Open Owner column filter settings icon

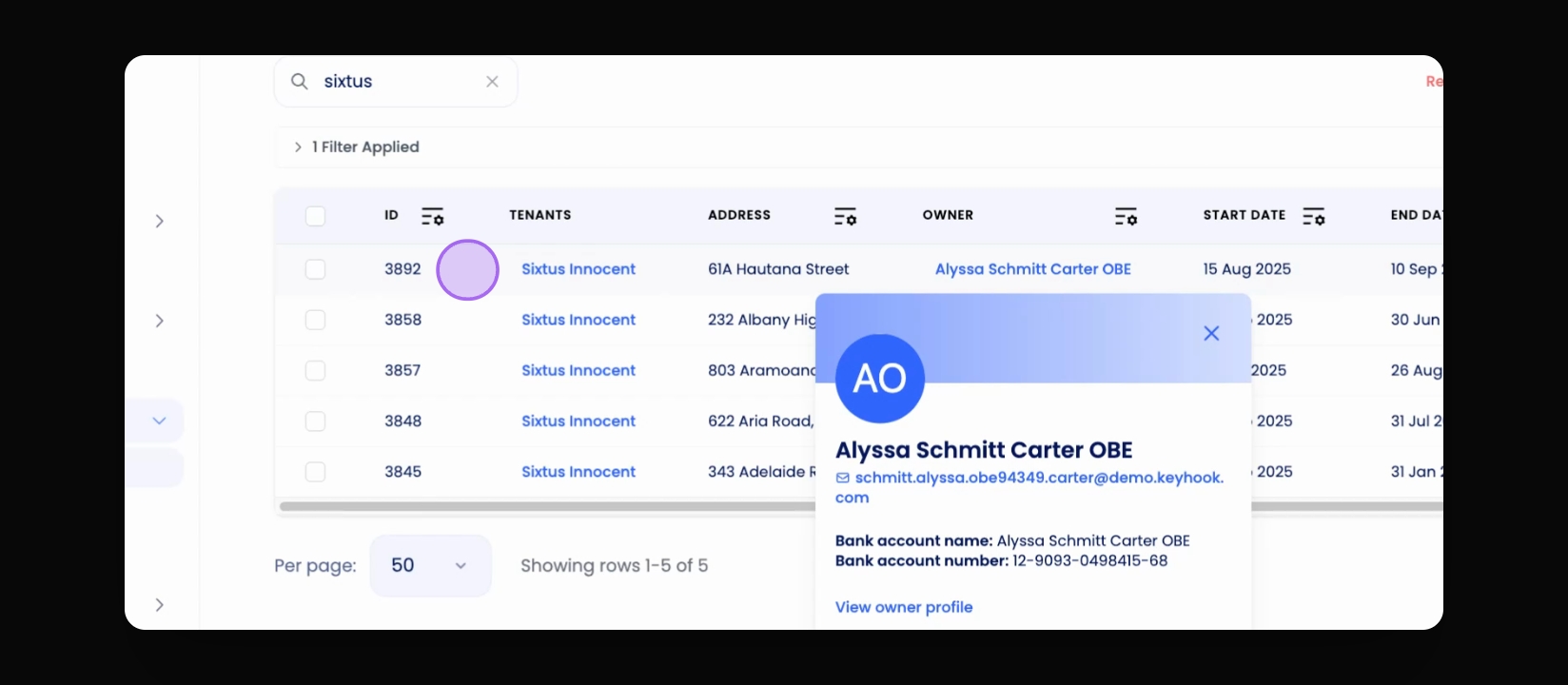click(1126, 216)
